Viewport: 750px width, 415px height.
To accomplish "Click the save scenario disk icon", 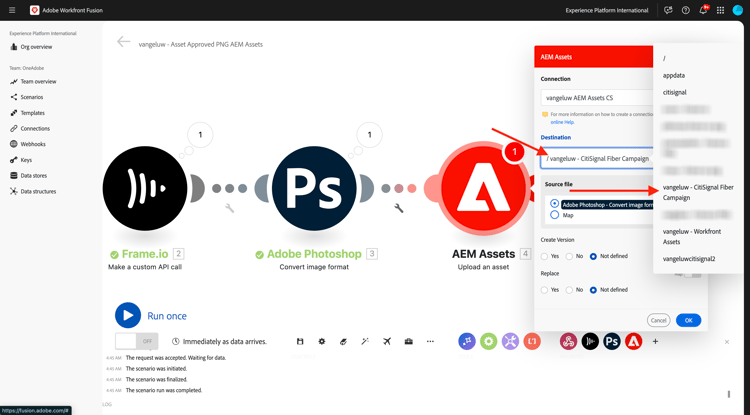I will (300, 341).
